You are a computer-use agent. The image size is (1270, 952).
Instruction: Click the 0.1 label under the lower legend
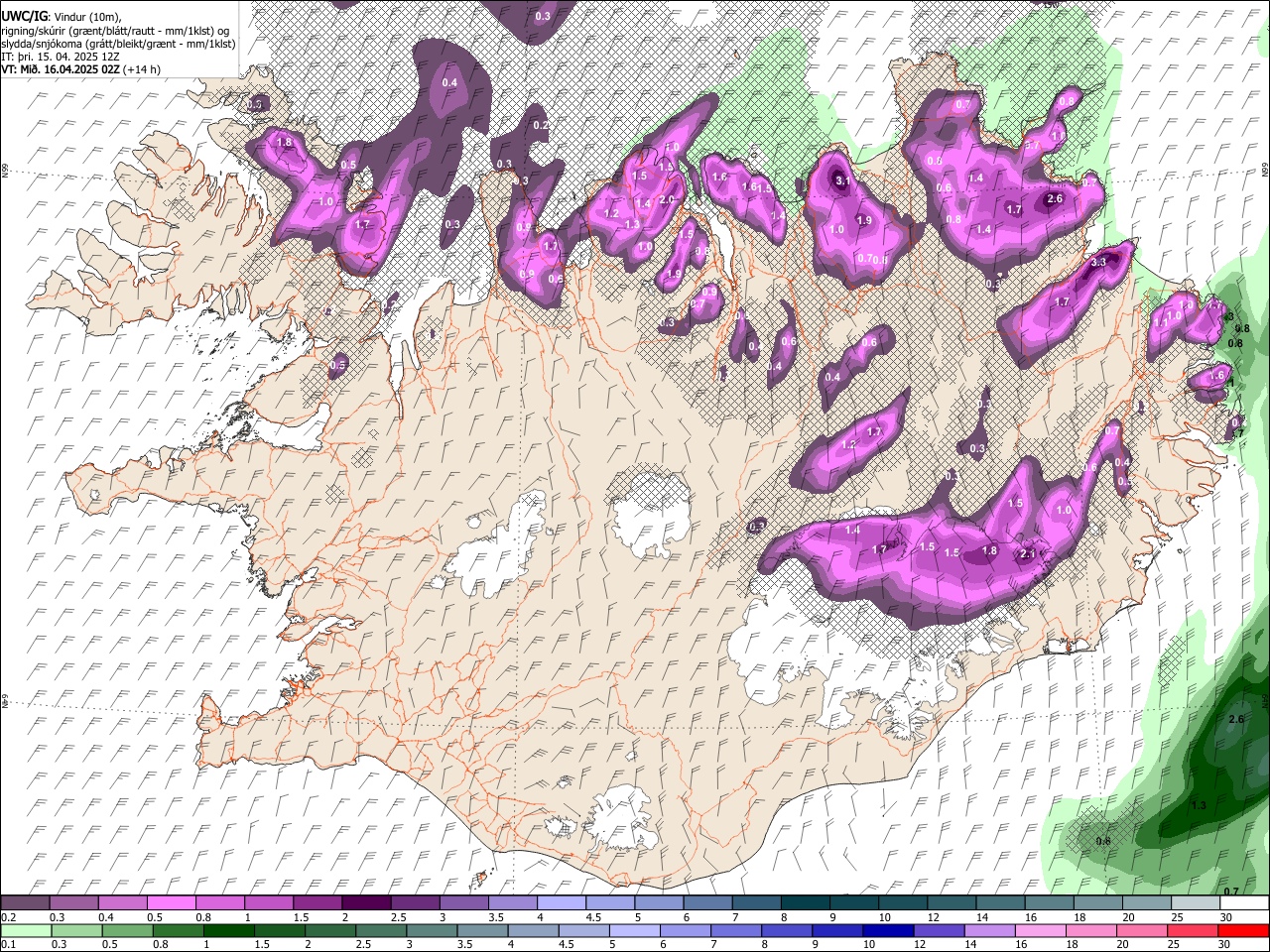click(x=7, y=945)
